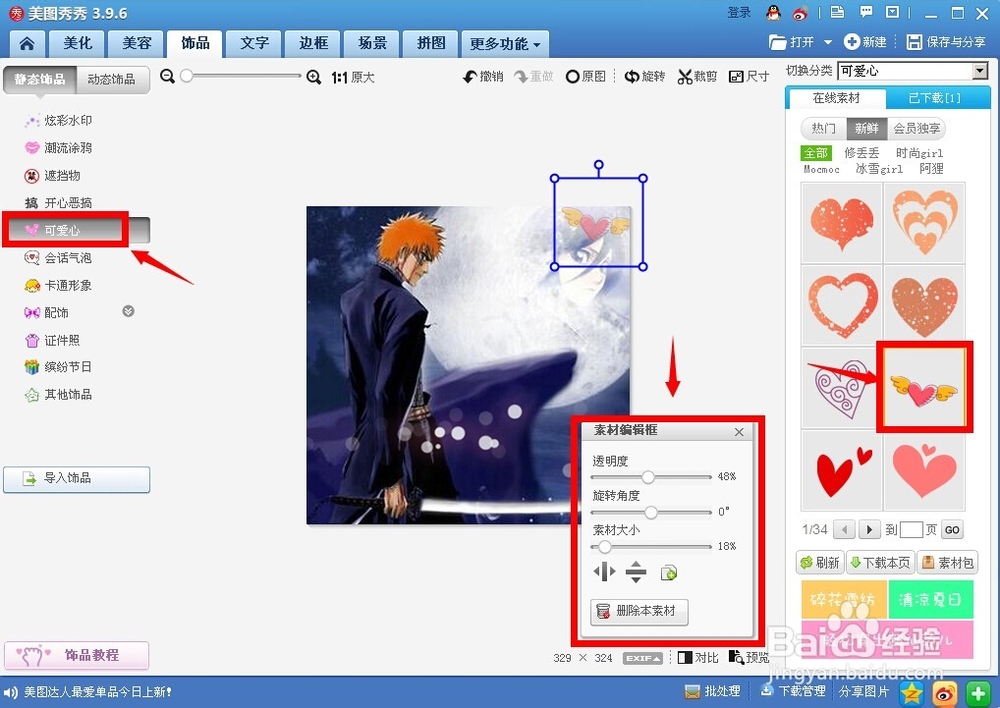Screen dimensions: 1000x708
Task: Select the 全部 category tag
Action: pyautogui.click(x=816, y=153)
